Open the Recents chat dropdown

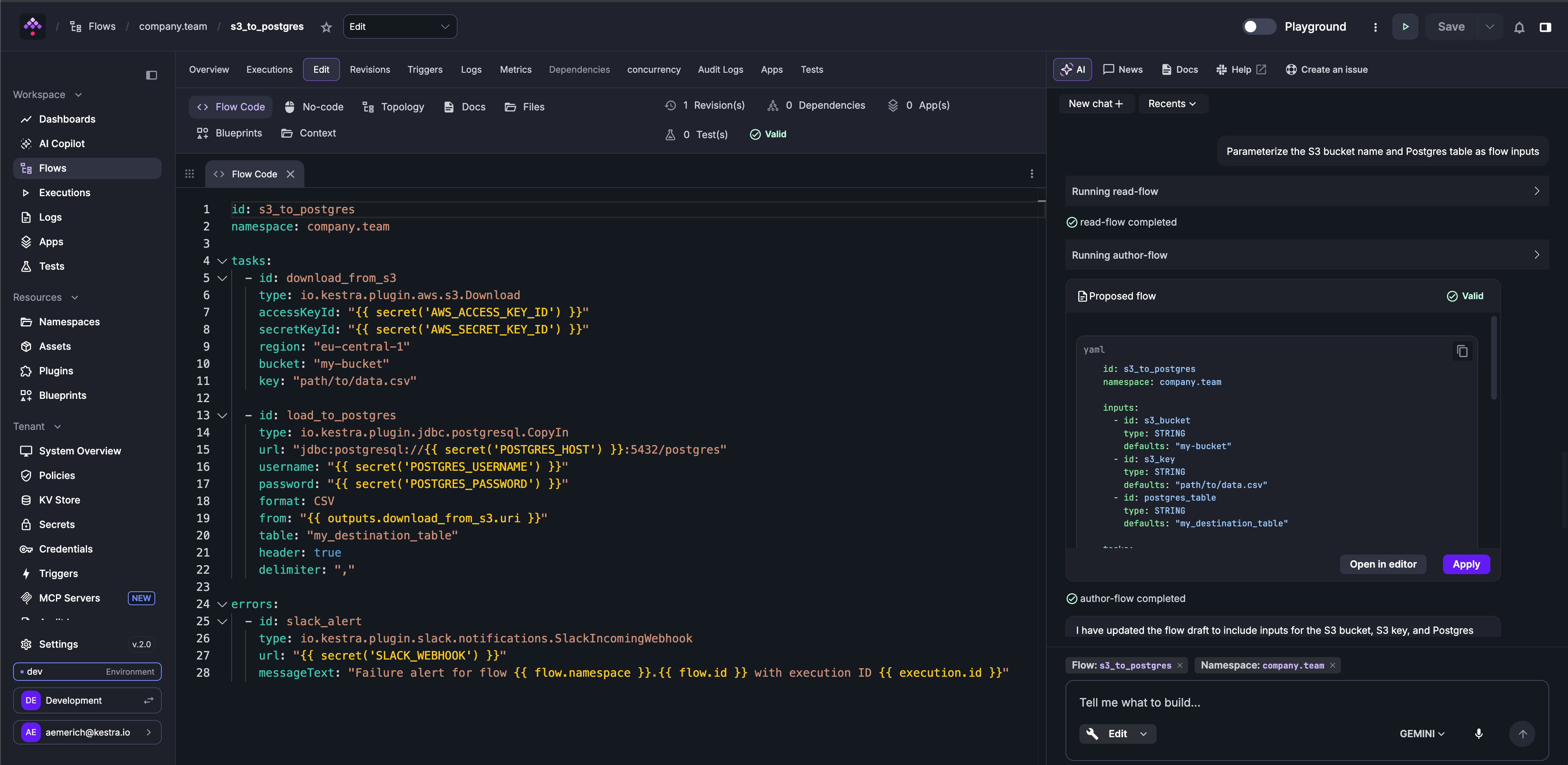pos(1173,103)
